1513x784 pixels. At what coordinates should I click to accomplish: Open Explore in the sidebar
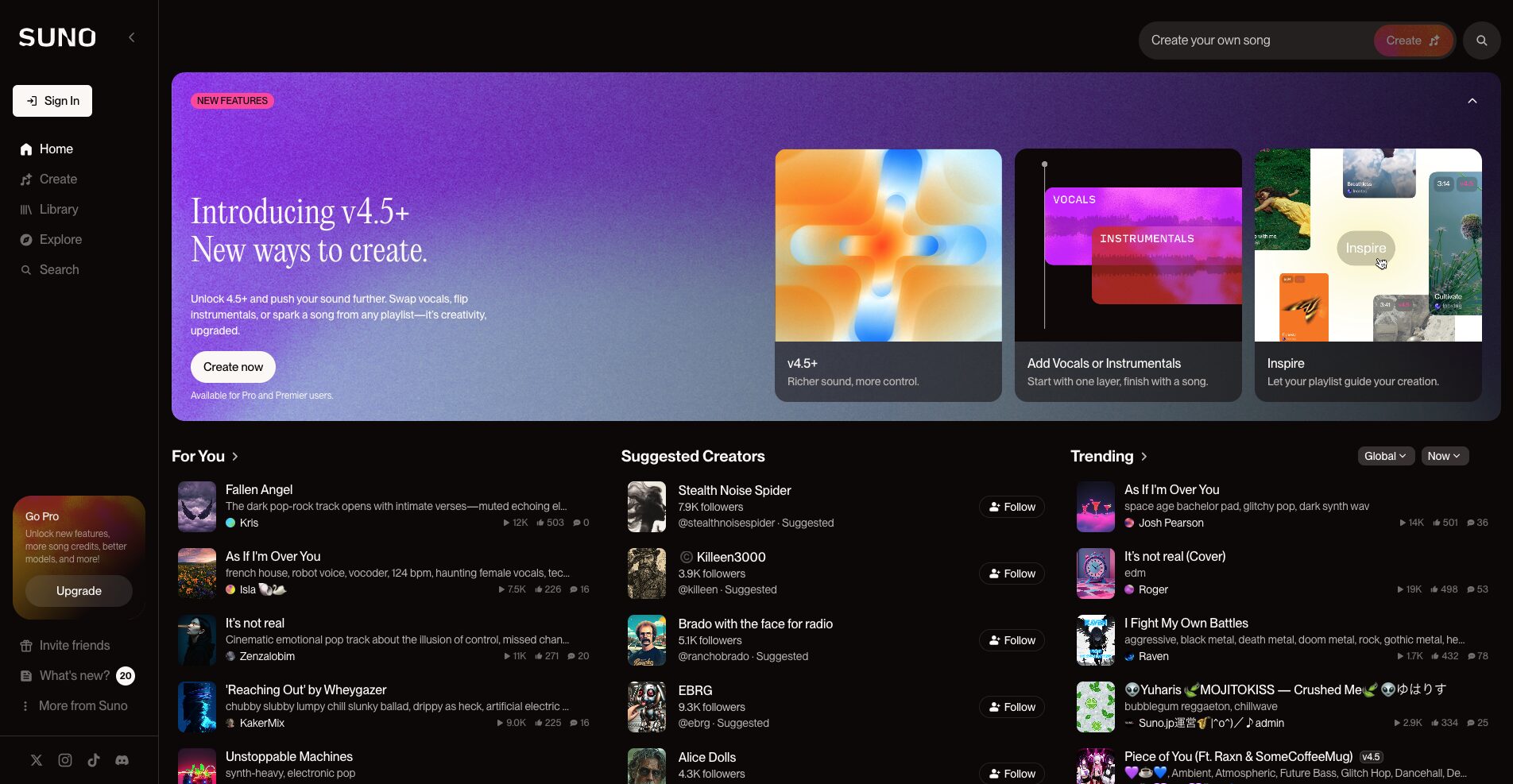coord(60,240)
